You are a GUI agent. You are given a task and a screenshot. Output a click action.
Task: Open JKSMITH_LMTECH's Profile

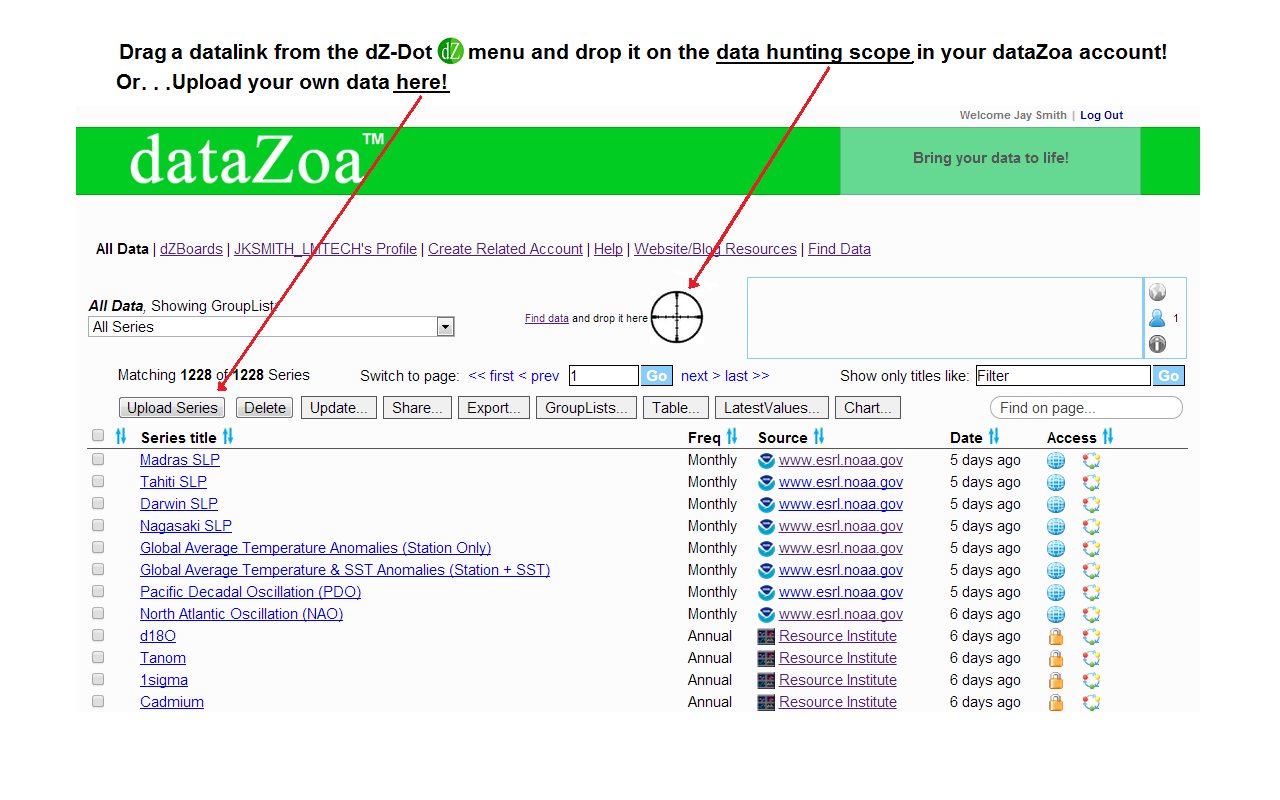click(x=325, y=249)
